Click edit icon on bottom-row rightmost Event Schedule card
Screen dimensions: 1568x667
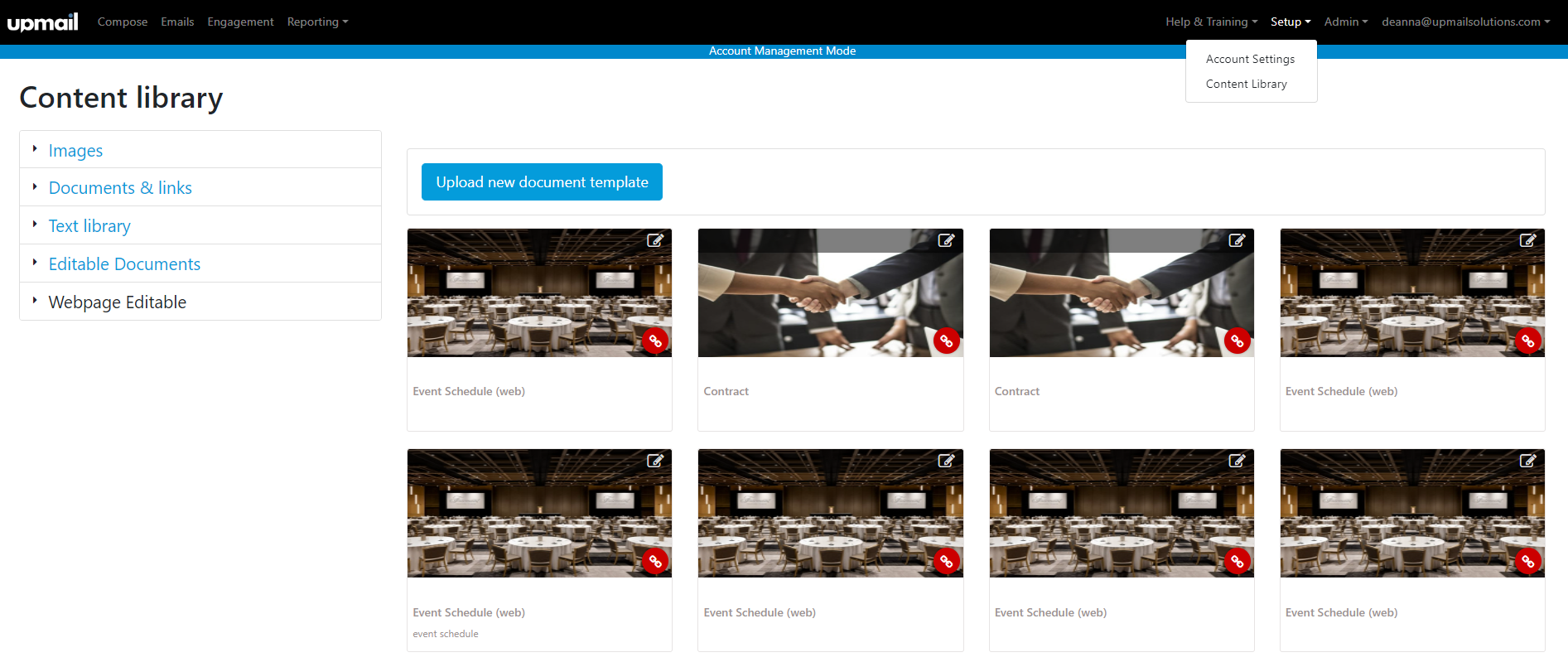click(1528, 461)
